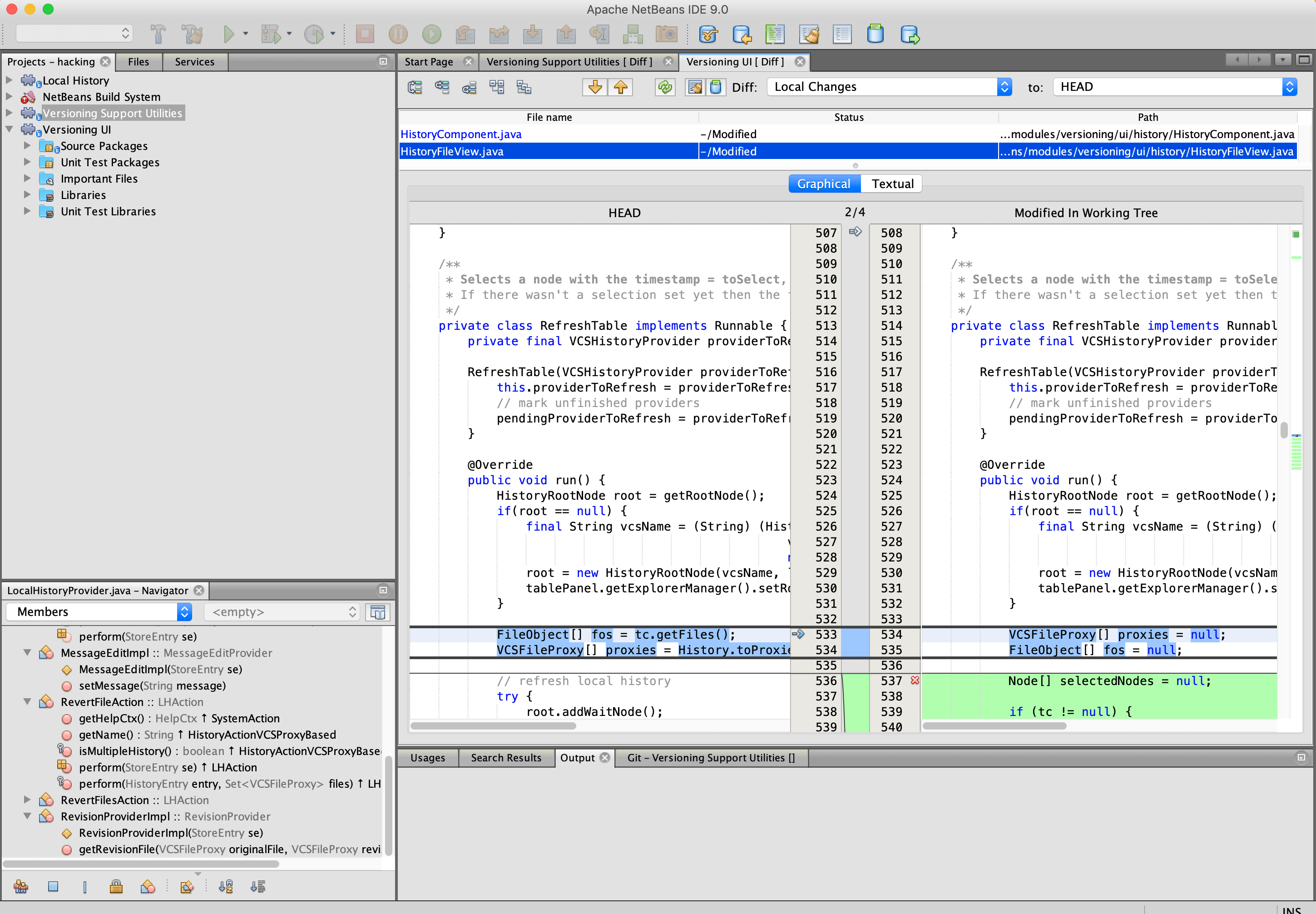Toggle Show Inherited Members navigator icon
The height and width of the screenshot is (914, 1316).
point(21,886)
